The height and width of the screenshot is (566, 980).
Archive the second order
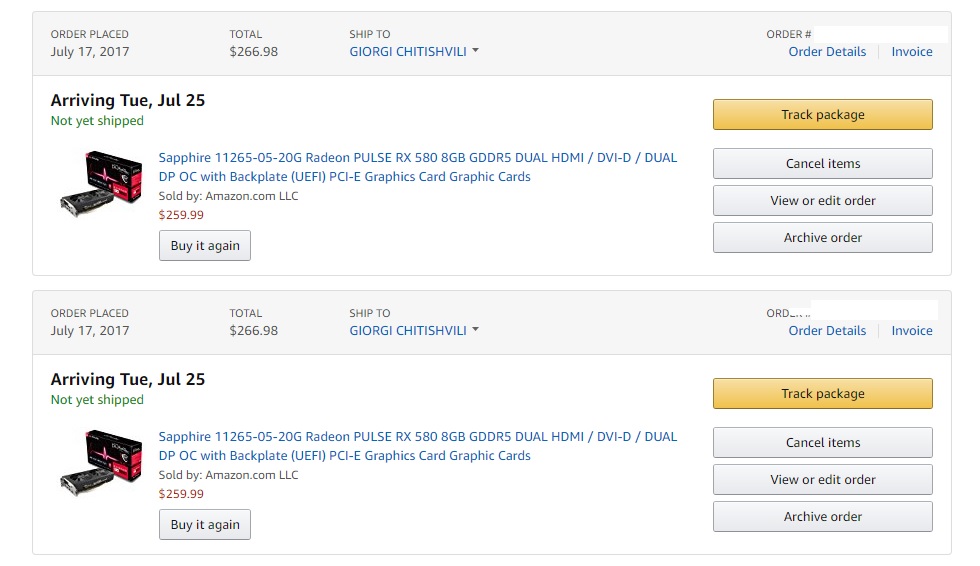pyautogui.click(x=822, y=517)
